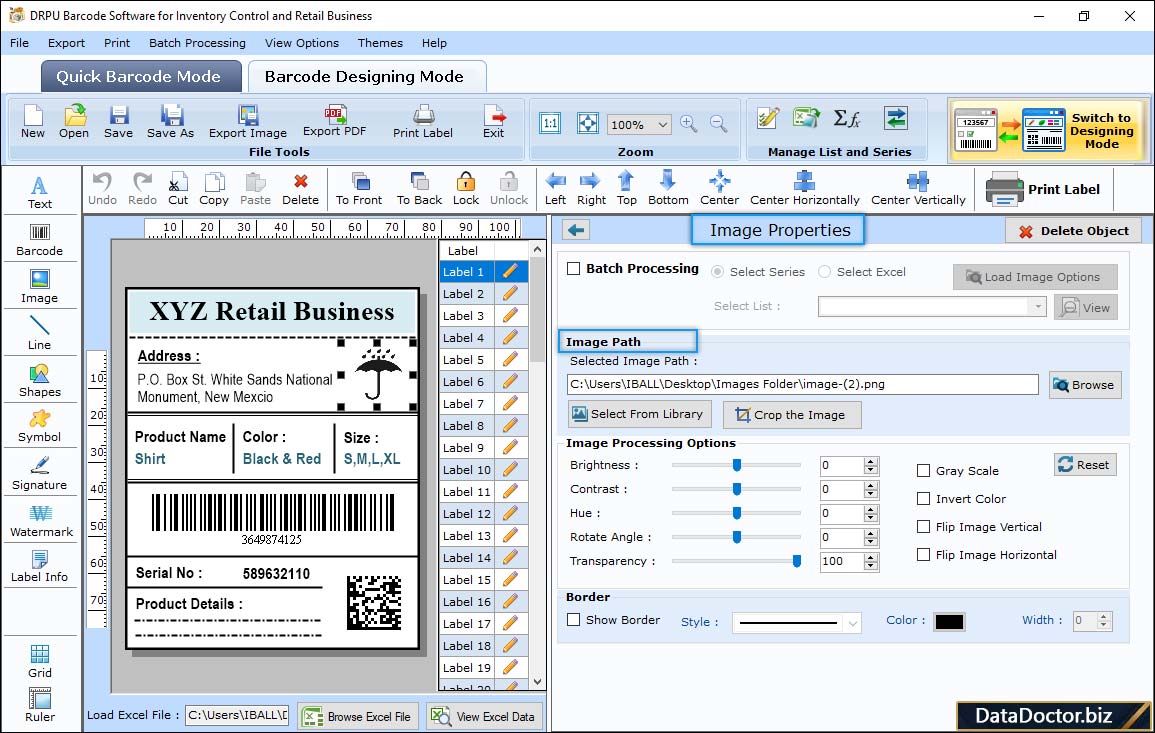
Task: Lock the selected object
Action: click(466, 189)
